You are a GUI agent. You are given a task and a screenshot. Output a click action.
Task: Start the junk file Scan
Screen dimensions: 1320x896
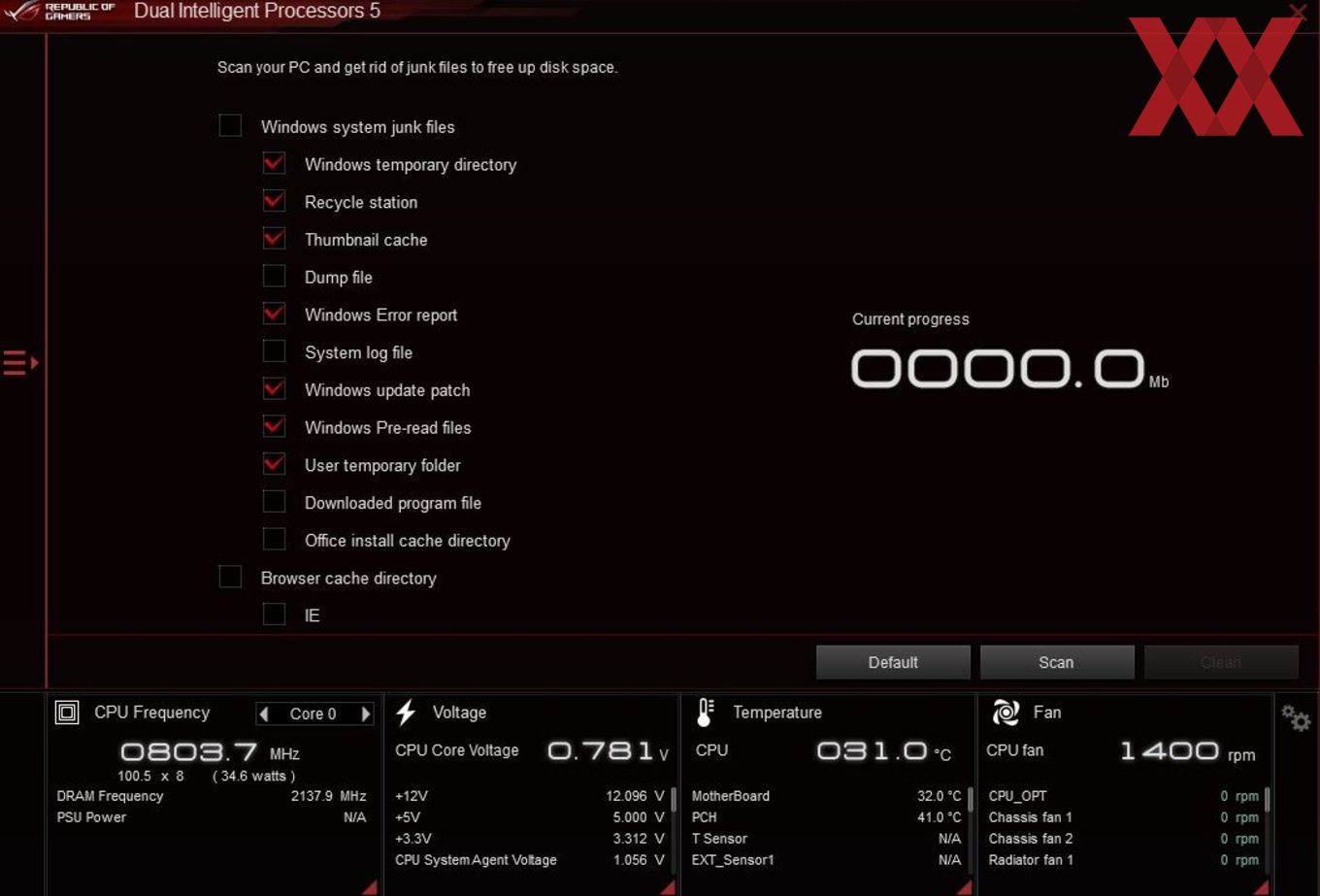1056,662
